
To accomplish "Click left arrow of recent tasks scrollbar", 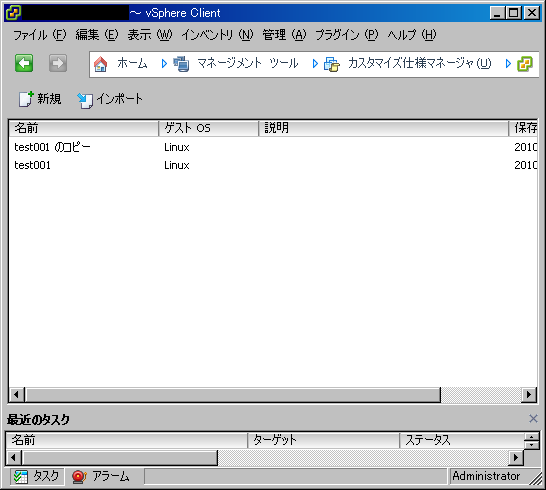I will tap(14, 457).
